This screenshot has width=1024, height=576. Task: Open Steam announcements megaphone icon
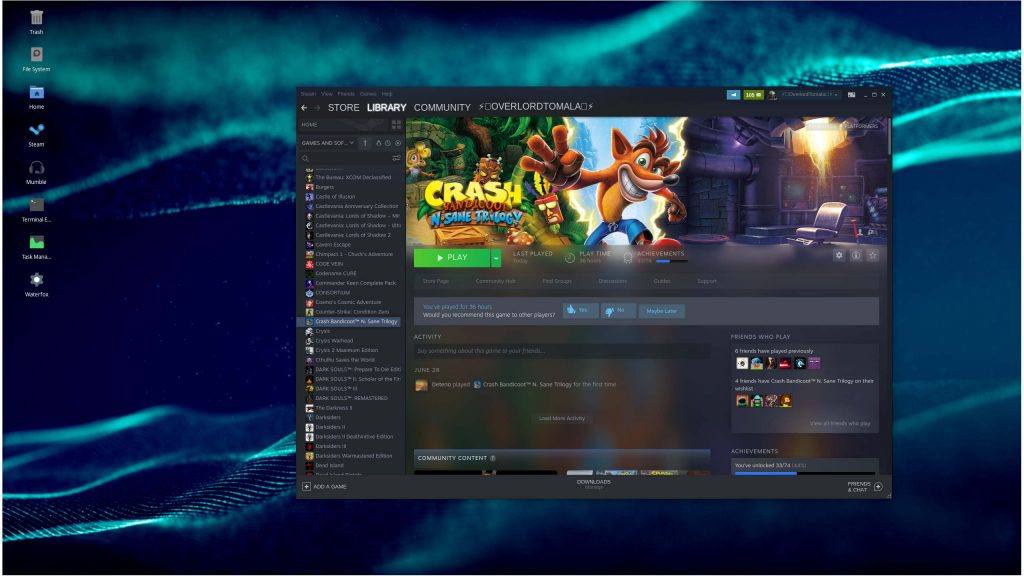pos(733,94)
